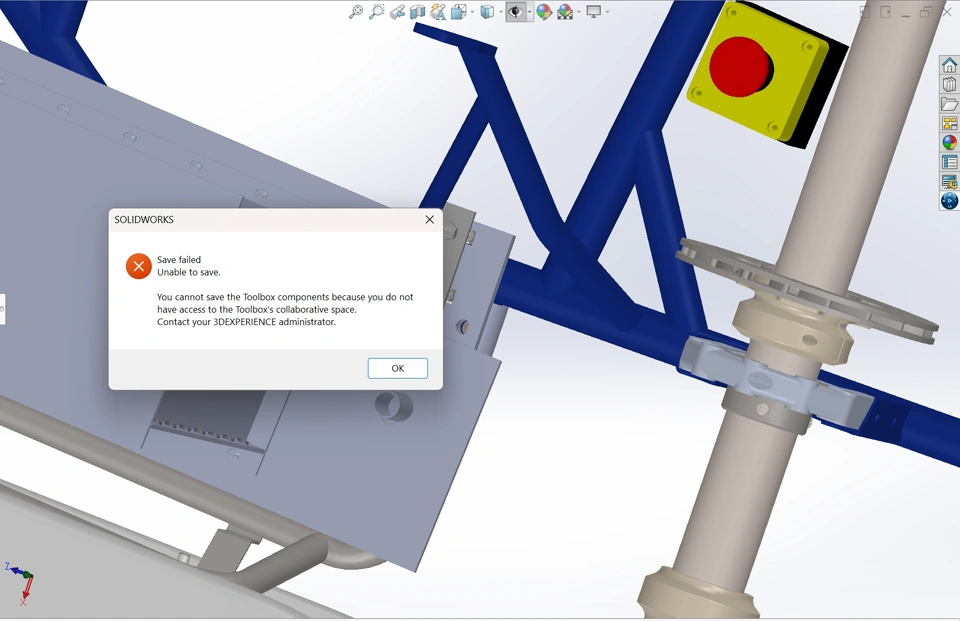
Task: Open the Dynamic Annotation Views tool
Action: pyautogui.click(x=438, y=12)
